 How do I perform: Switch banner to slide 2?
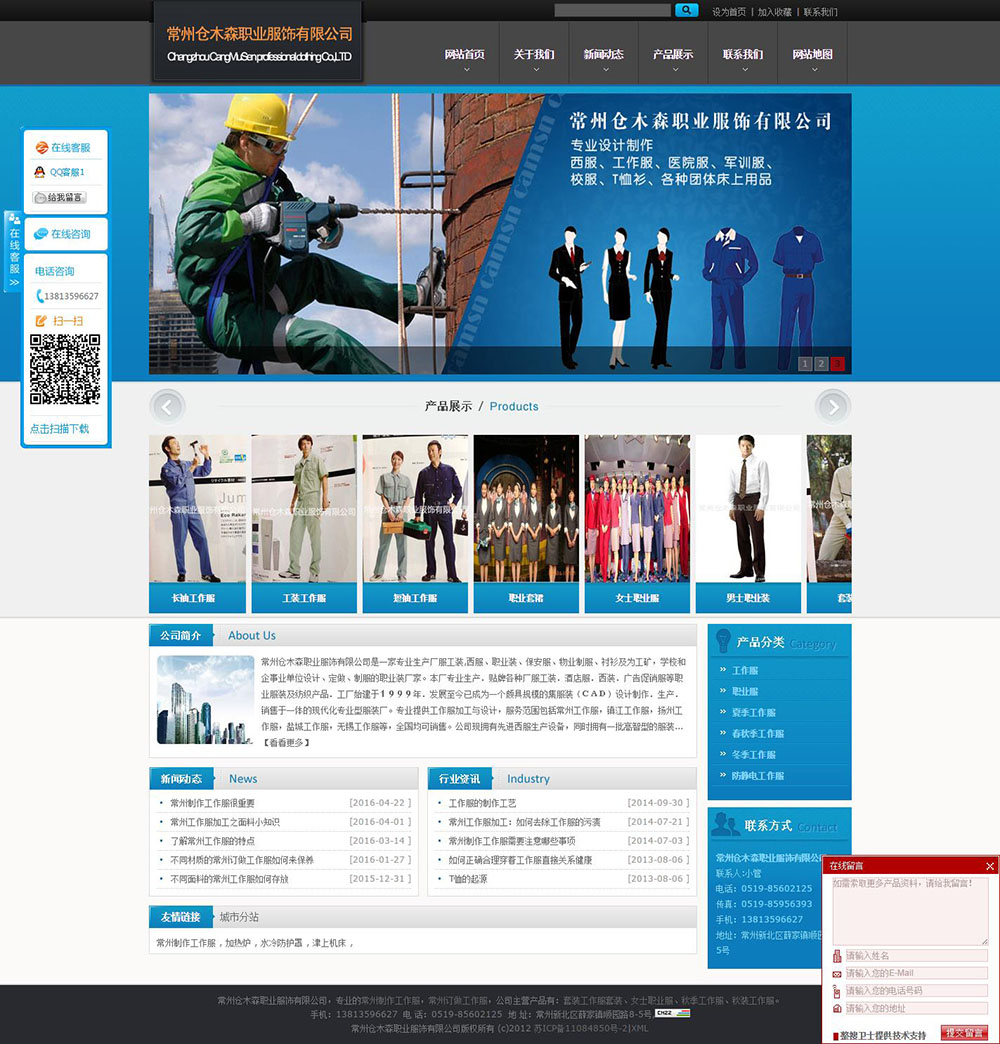click(x=821, y=364)
